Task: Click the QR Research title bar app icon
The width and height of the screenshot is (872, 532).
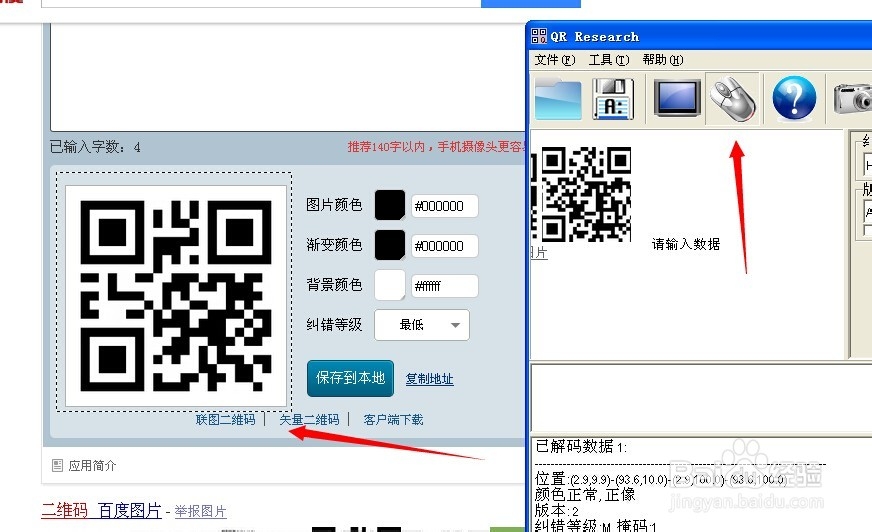Action: [x=539, y=36]
